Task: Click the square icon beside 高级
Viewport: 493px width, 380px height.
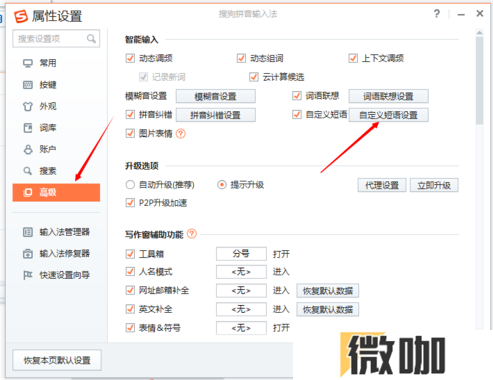Action: (x=28, y=192)
